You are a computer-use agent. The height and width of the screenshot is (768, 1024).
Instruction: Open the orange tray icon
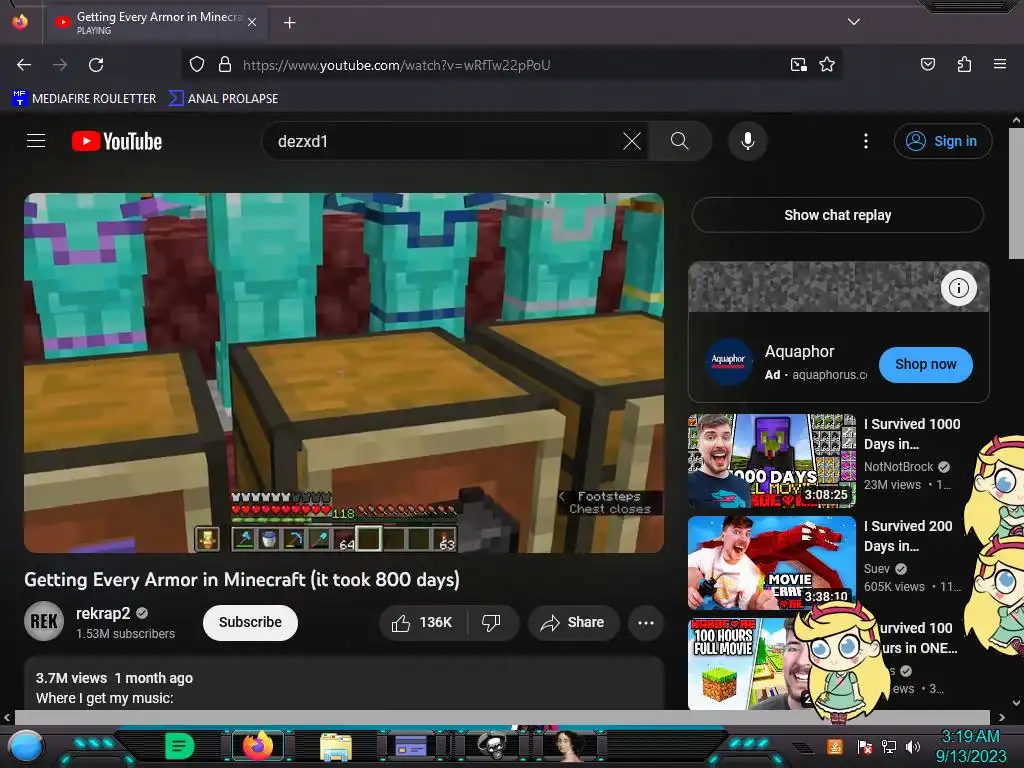pos(835,746)
